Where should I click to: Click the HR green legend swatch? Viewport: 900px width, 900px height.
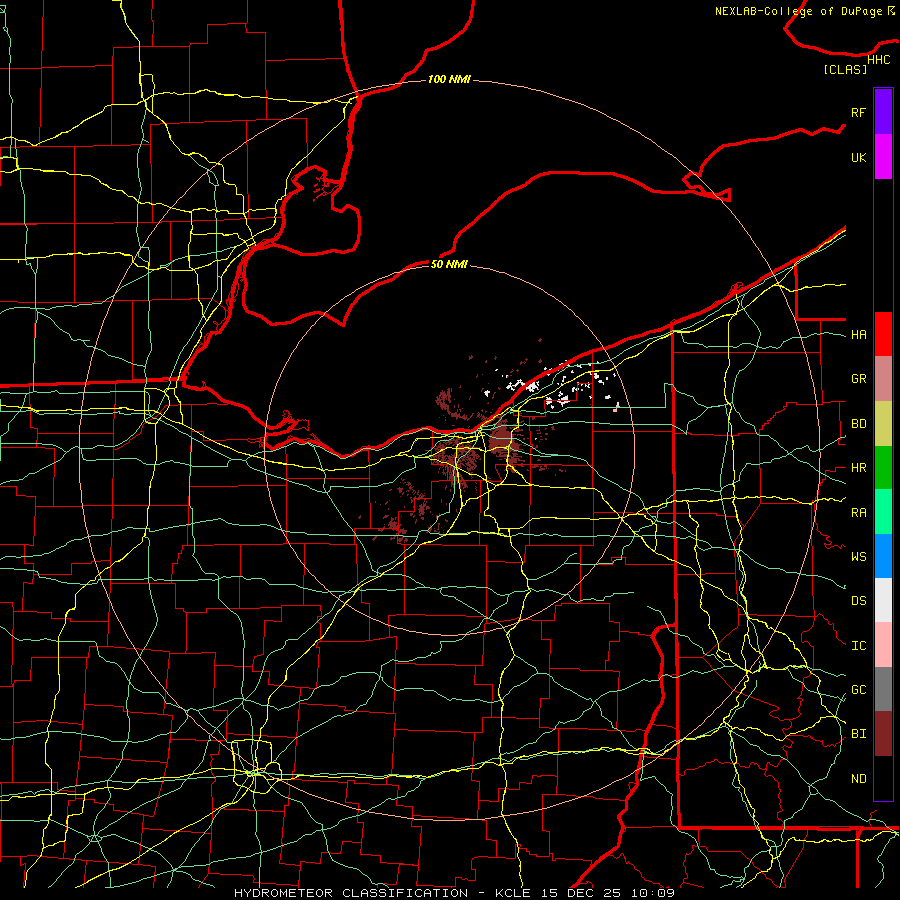click(x=883, y=468)
